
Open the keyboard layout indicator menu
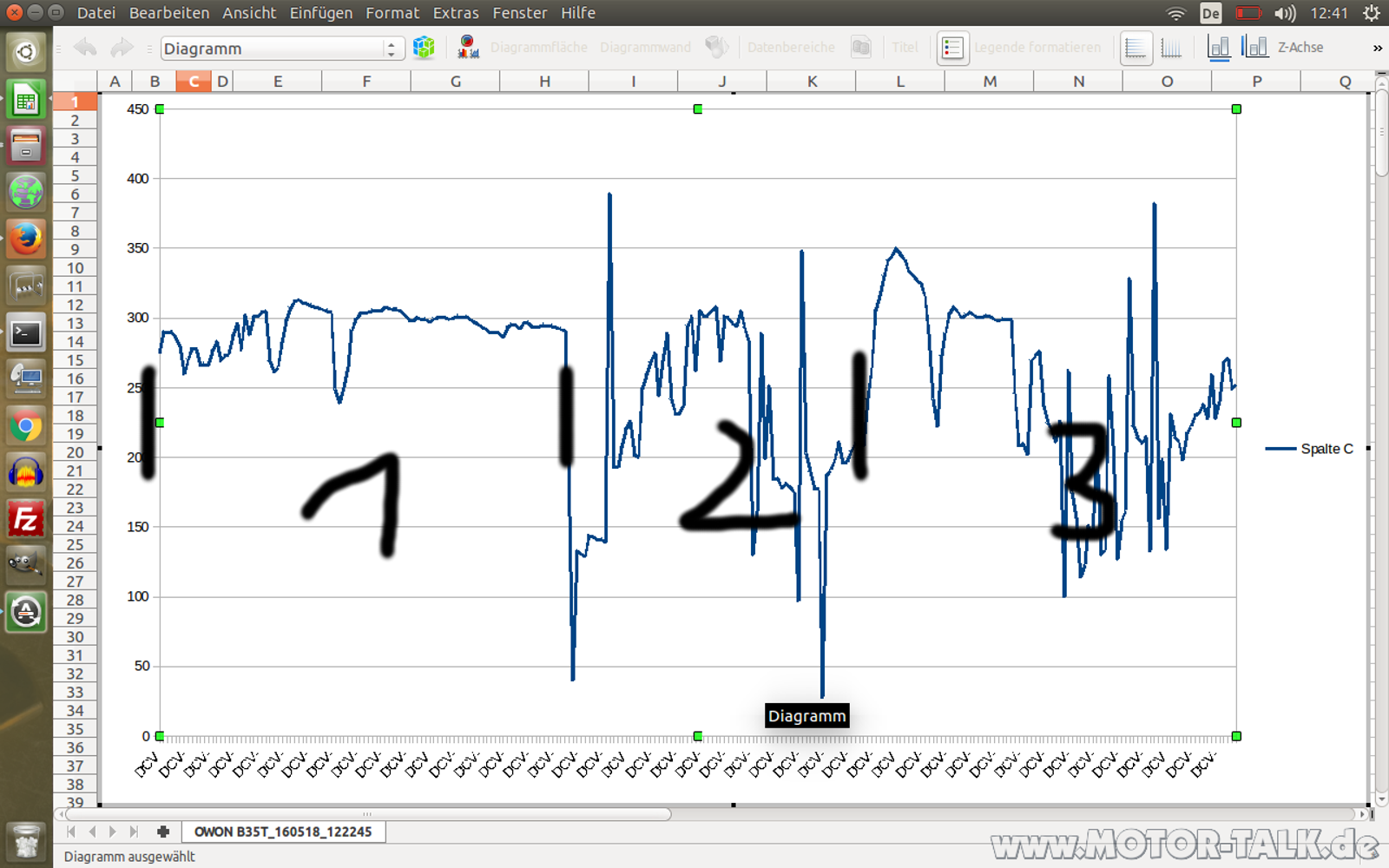tap(1210, 13)
